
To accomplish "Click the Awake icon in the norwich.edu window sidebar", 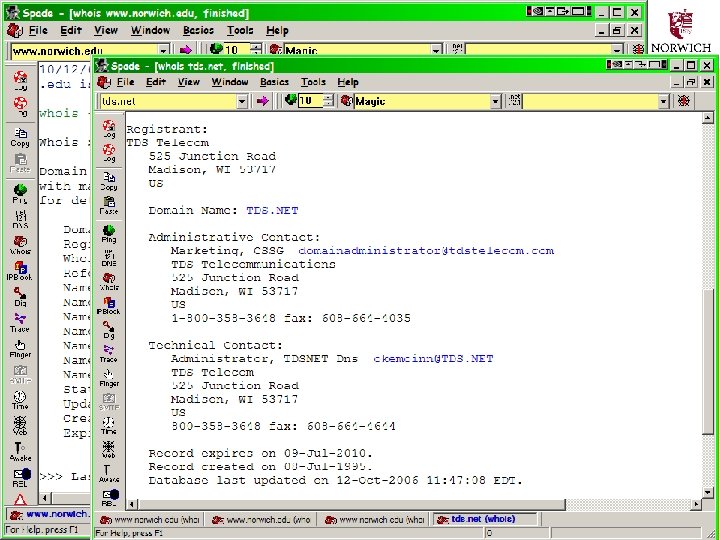I will pyautogui.click(x=20, y=452).
